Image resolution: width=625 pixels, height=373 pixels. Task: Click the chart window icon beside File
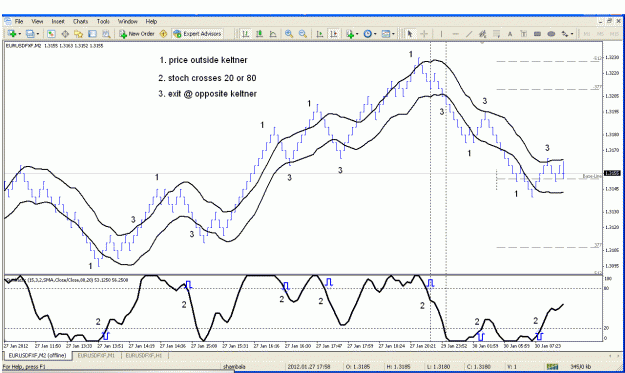tap(8, 21)
